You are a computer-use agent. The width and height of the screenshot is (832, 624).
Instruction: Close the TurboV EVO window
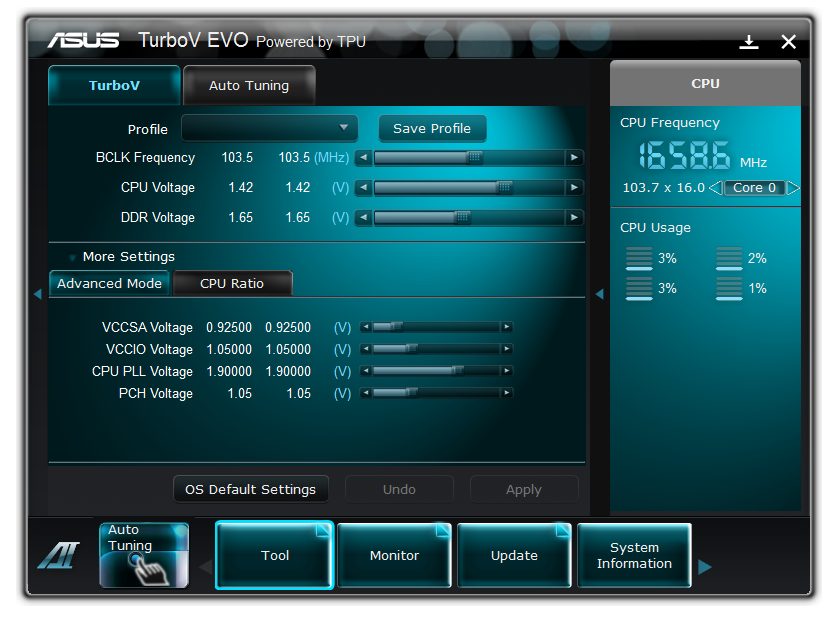788,42
